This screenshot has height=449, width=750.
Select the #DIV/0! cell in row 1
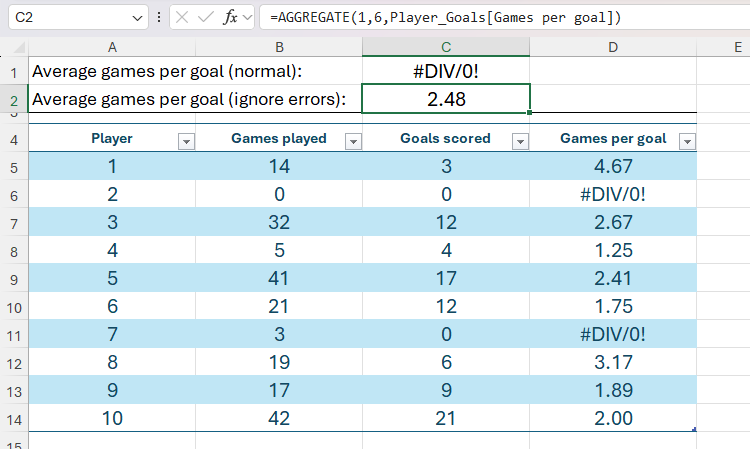[446, 72]
